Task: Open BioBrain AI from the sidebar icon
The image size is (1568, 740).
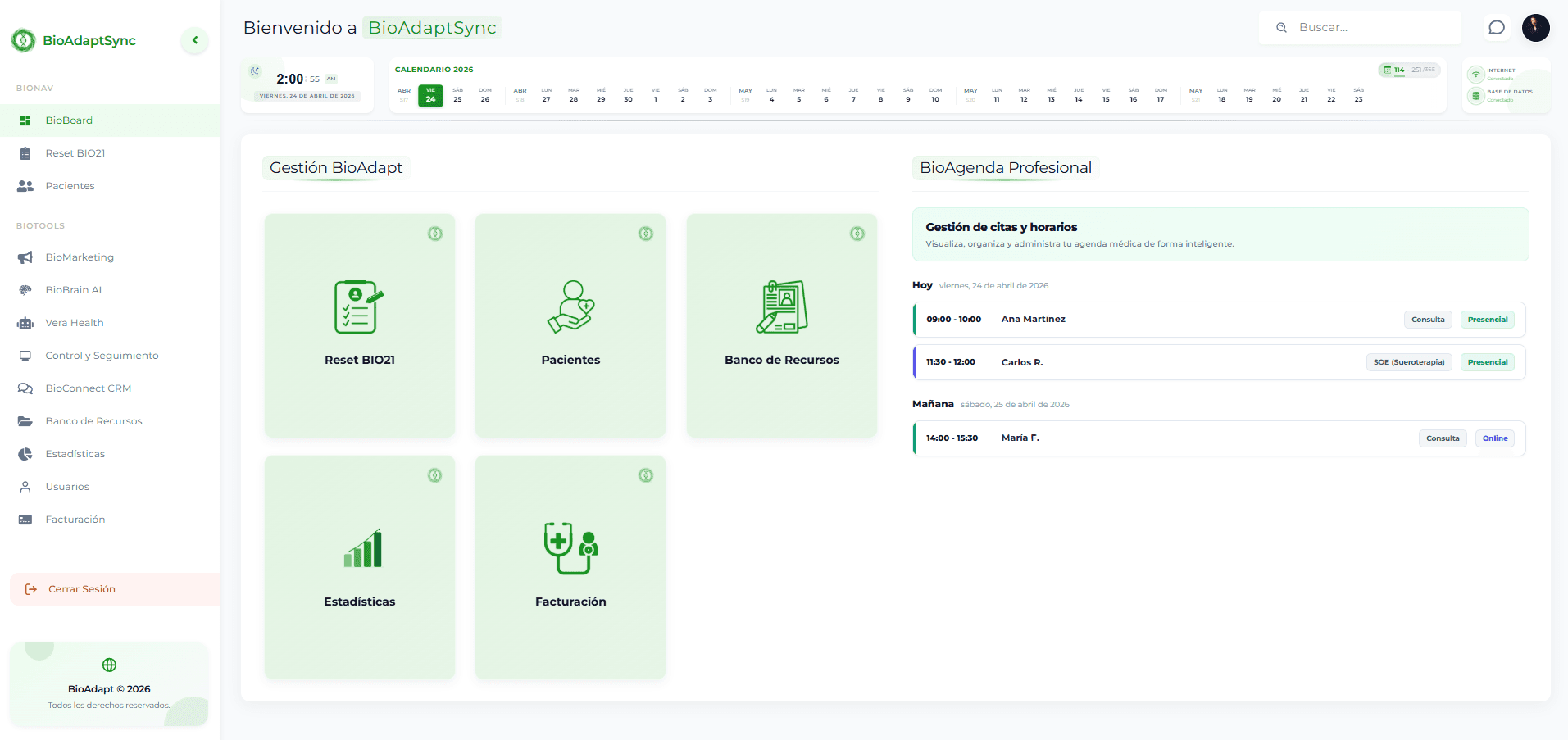Action: click(25, 289)
